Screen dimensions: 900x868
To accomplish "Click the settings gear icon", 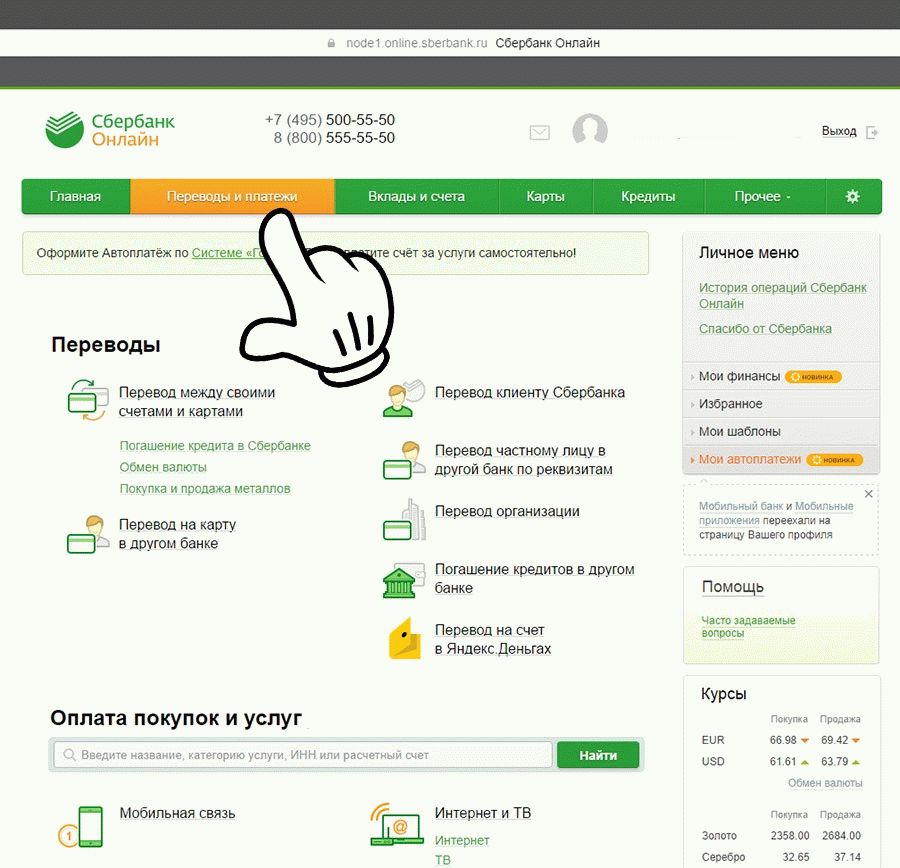I will [852, 197].
